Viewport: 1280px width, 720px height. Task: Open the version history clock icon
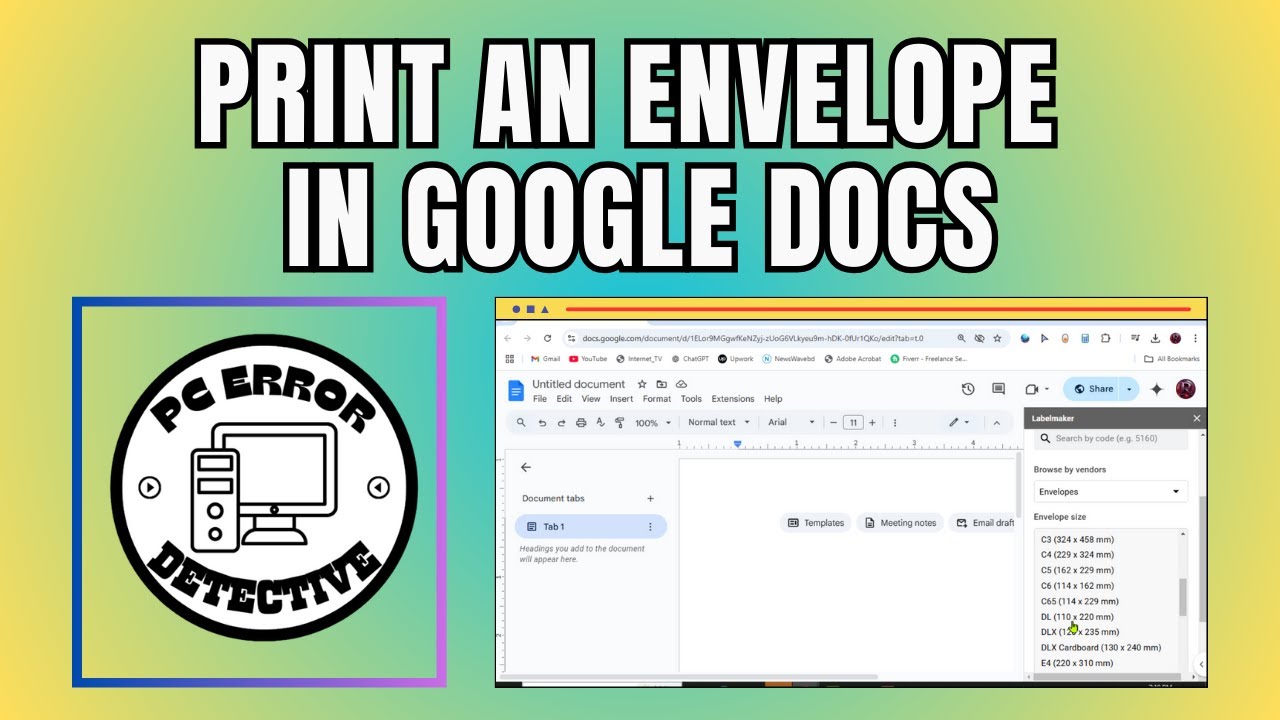point(968,389)
